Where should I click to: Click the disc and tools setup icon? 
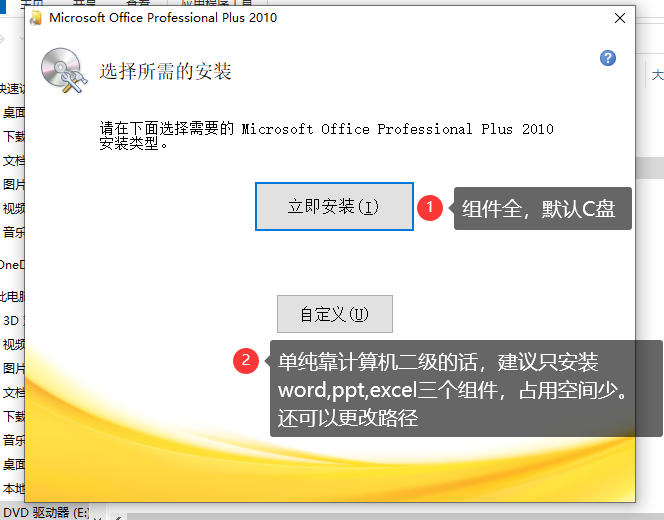click(64, 70)
